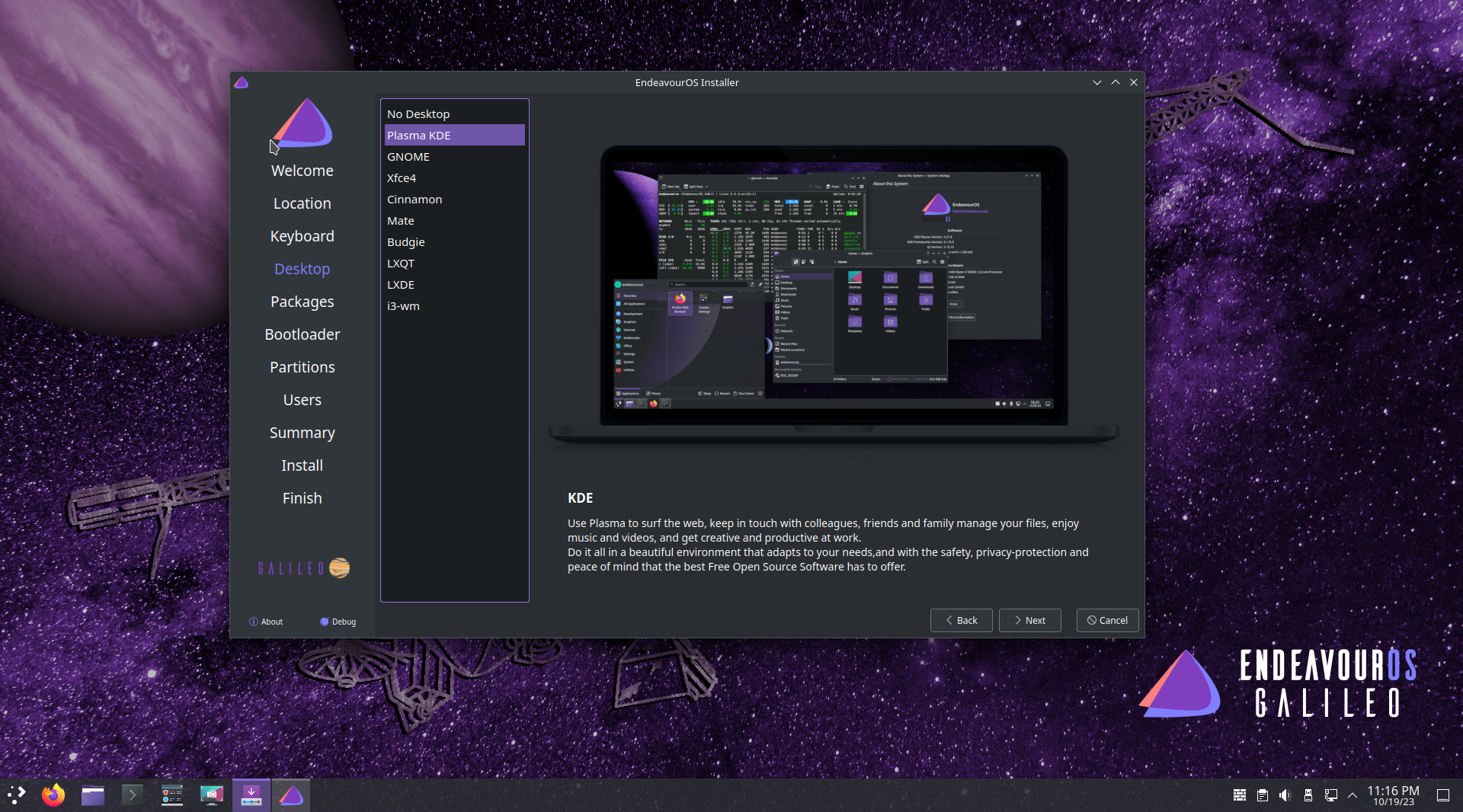Go to the Keyboard step
1463x812 pixels.
(x=303, y=236)
